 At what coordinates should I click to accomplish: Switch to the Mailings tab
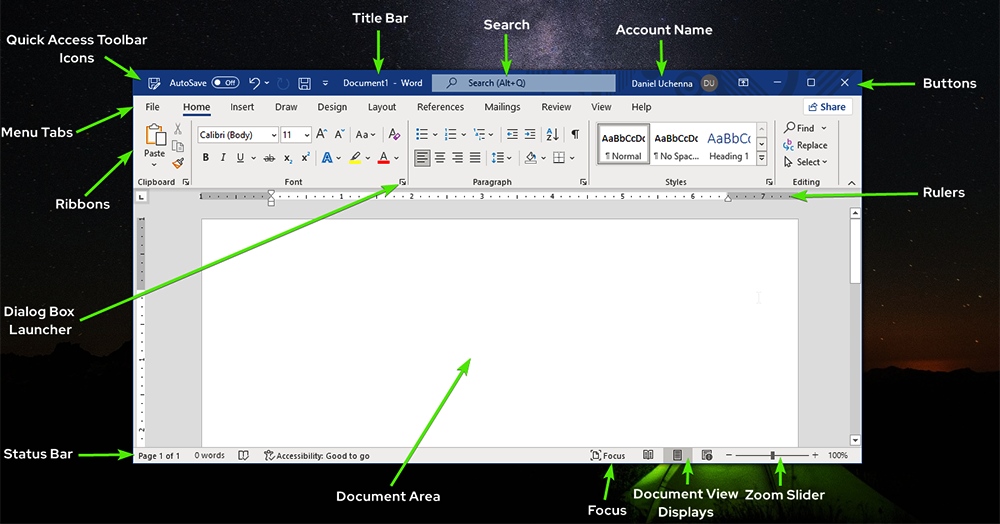(x=502, y=107)
